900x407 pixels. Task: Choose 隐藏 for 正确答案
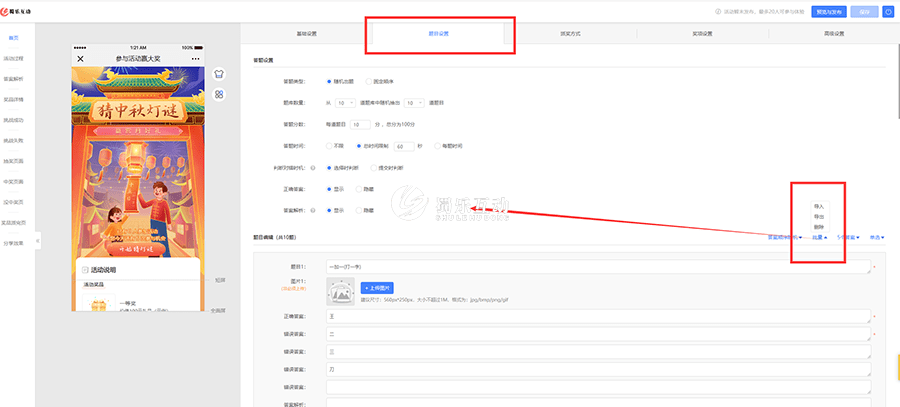(358, 188)
